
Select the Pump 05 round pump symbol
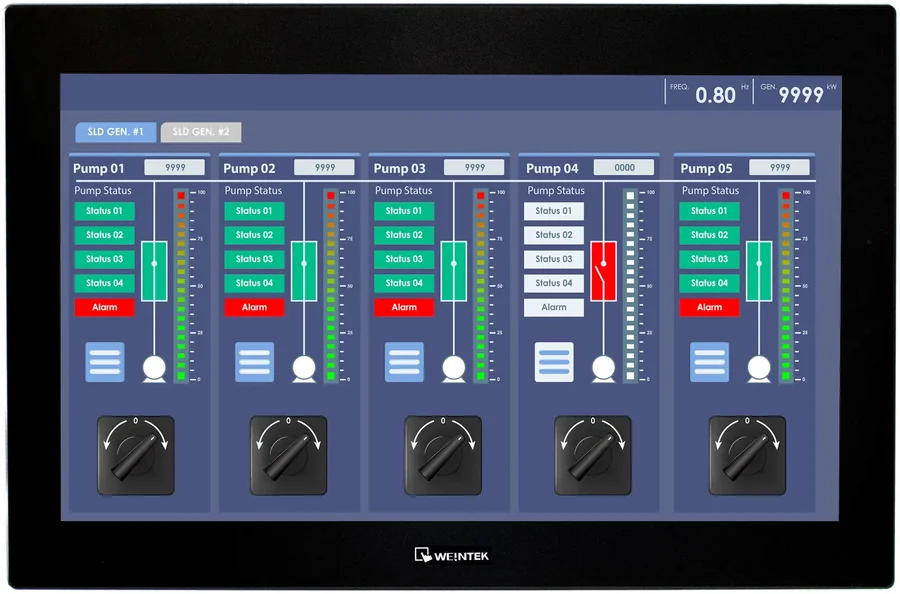tap(759, 368)
